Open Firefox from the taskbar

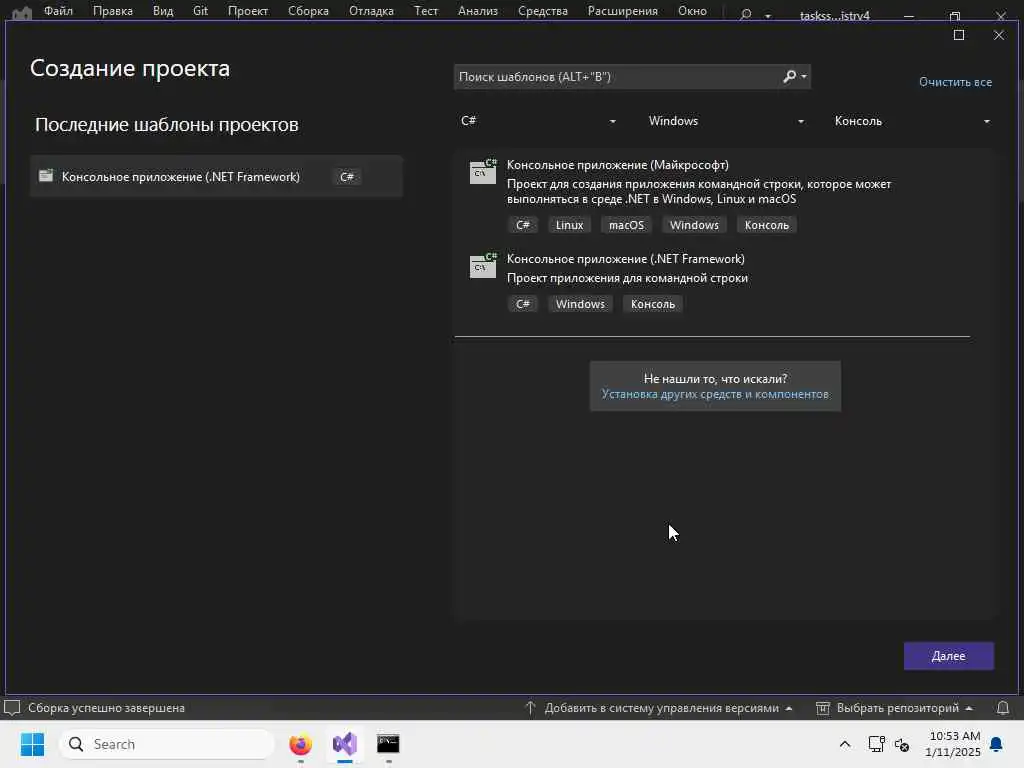tap(300, 744)
